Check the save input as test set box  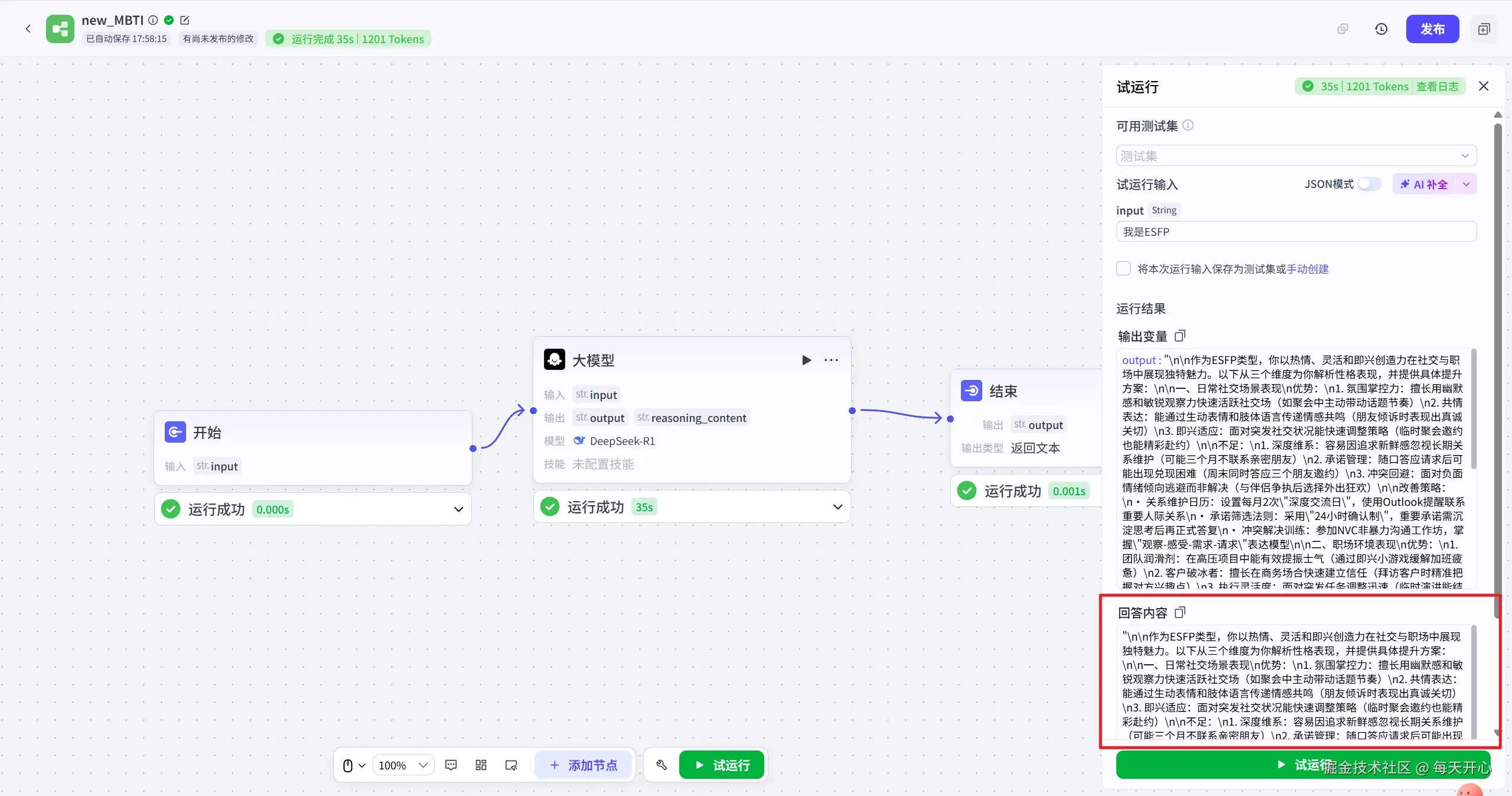pyautogui.click(x=1123, y=268)
